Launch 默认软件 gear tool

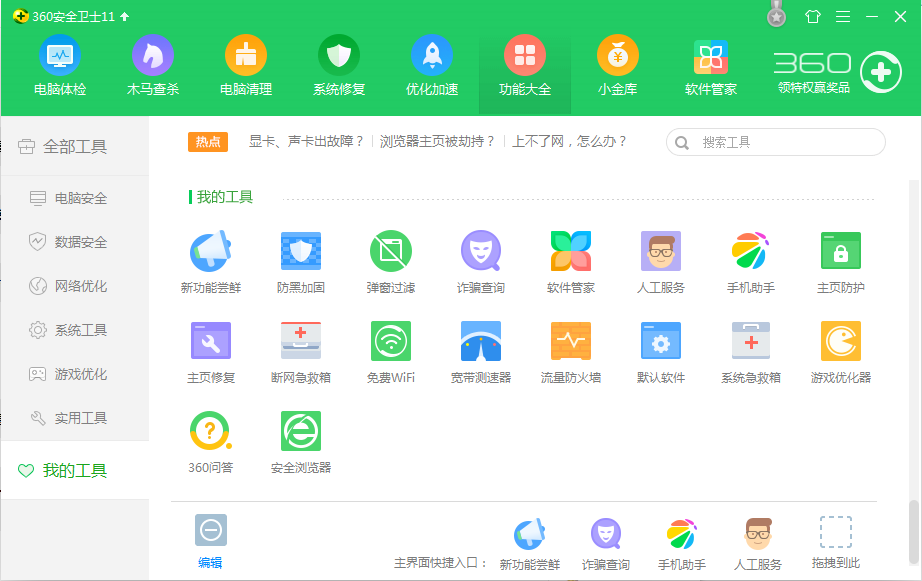[x=660, y=352]
